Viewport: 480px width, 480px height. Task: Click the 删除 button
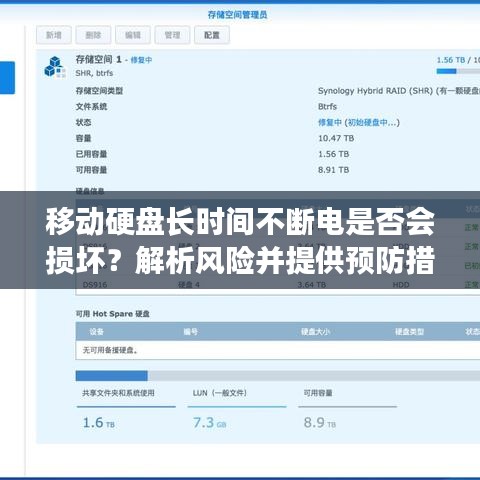click(x=93, y=35)
